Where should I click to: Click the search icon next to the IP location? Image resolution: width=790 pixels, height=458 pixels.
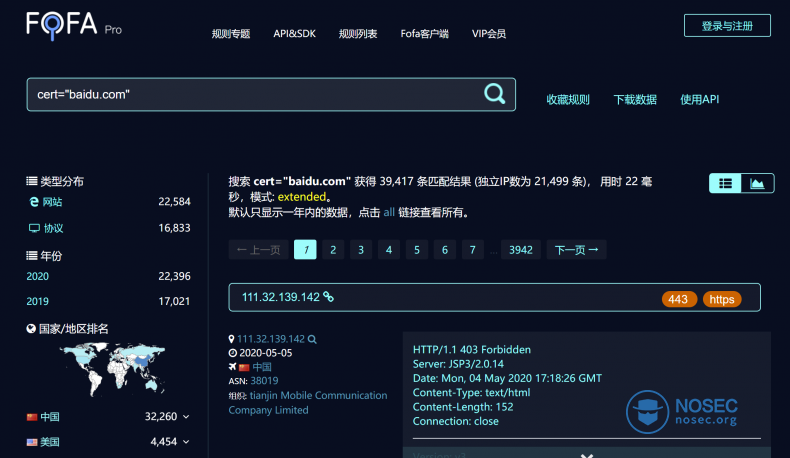312,339
